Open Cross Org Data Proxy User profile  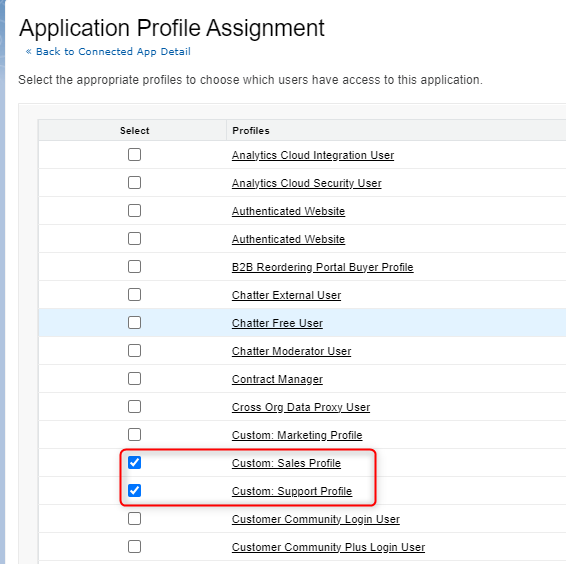click(301, 407)
